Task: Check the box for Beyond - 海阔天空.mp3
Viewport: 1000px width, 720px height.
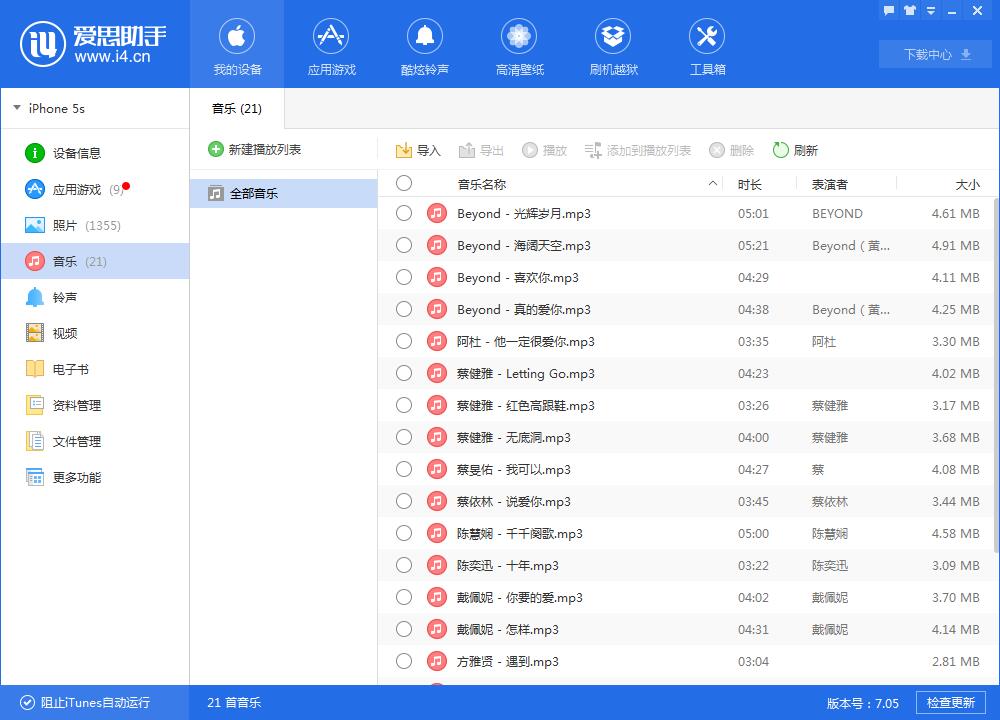Action: 404,245
